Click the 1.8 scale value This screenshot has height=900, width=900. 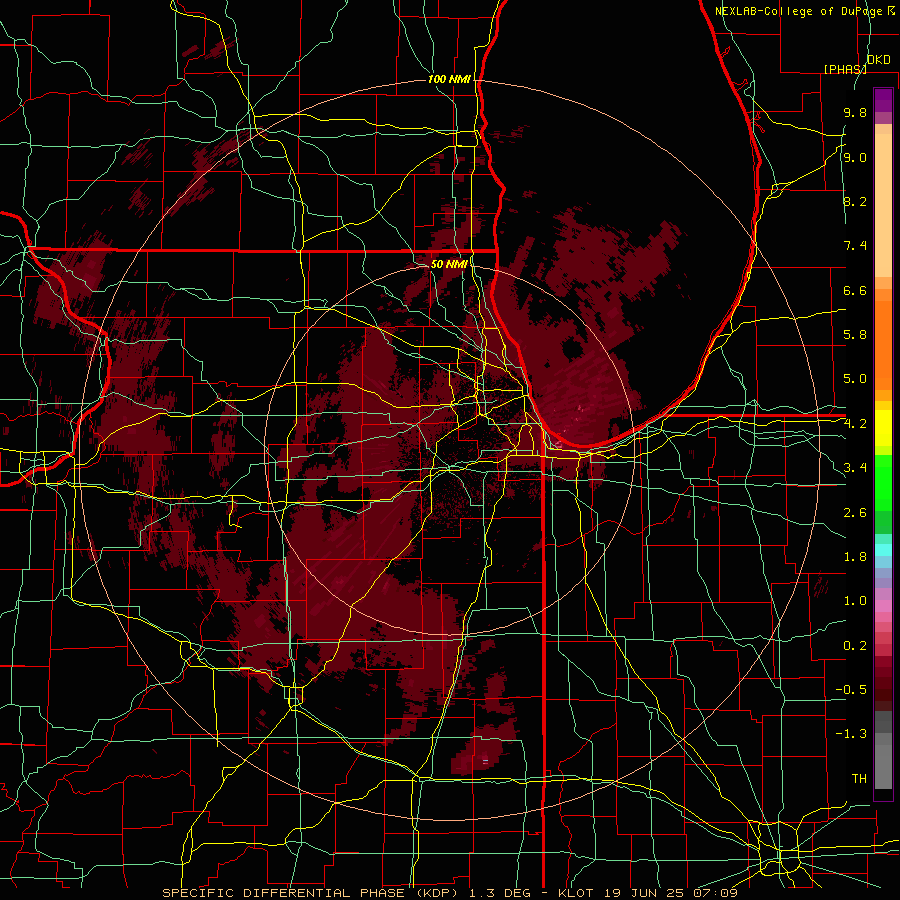coord(855,557)
